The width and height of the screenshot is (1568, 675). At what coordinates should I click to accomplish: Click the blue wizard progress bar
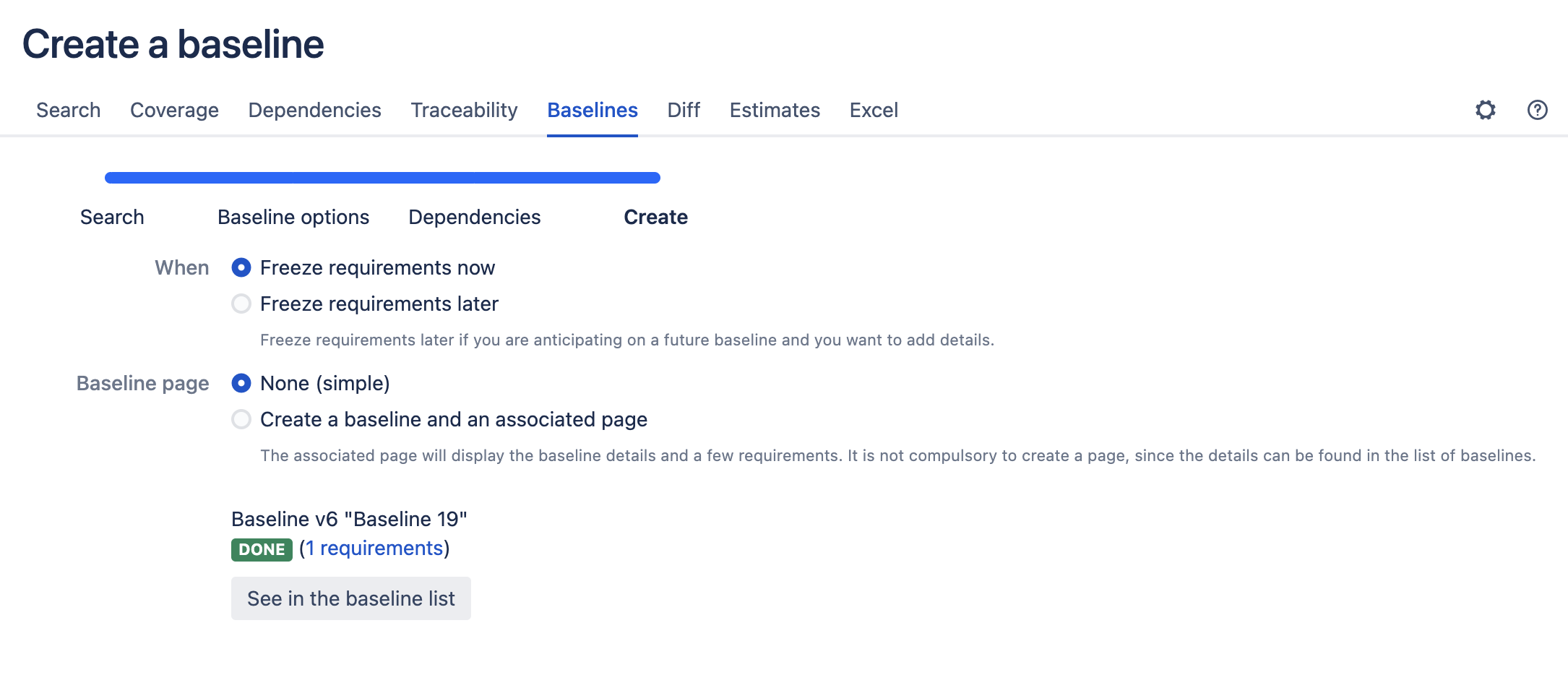coord(382,178)
